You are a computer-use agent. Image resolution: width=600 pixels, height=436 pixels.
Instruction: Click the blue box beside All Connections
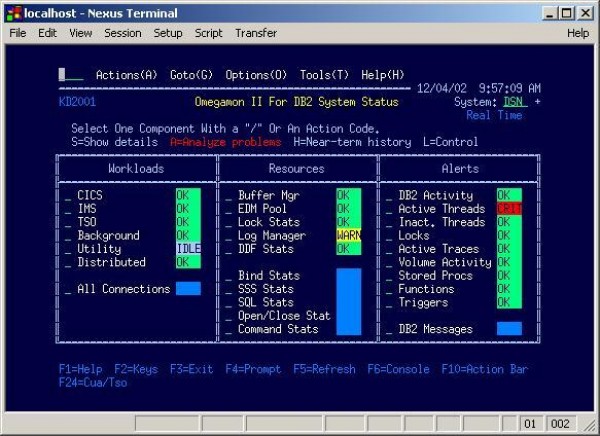(188, 289)
